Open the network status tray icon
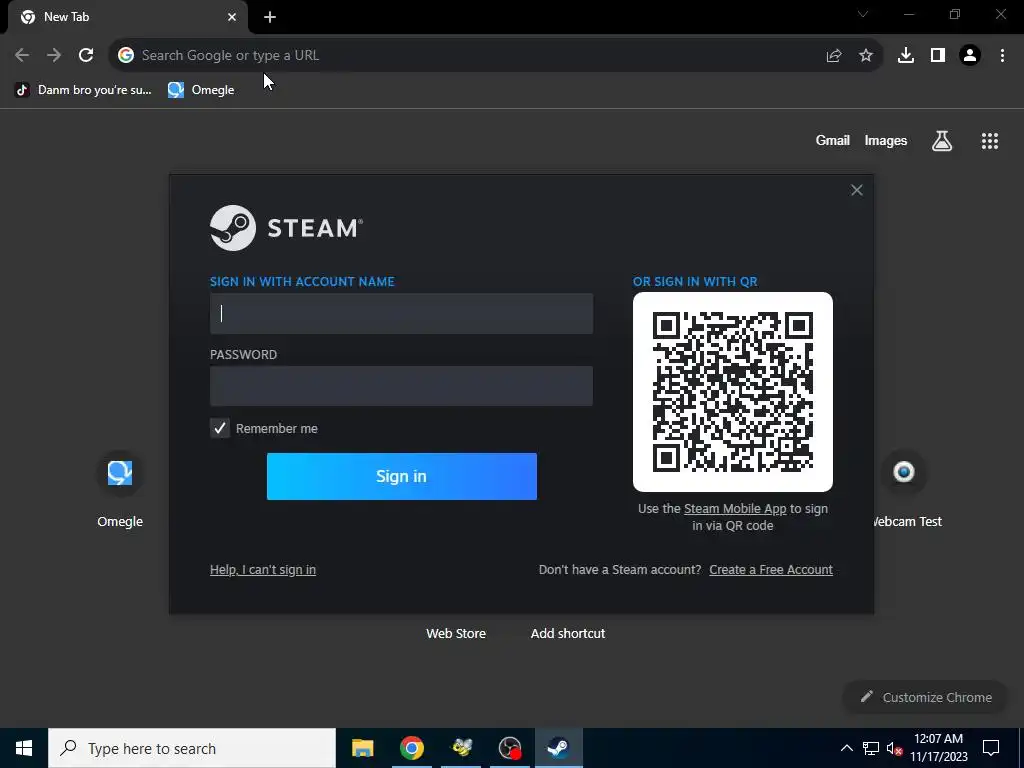 coord(871,748)
